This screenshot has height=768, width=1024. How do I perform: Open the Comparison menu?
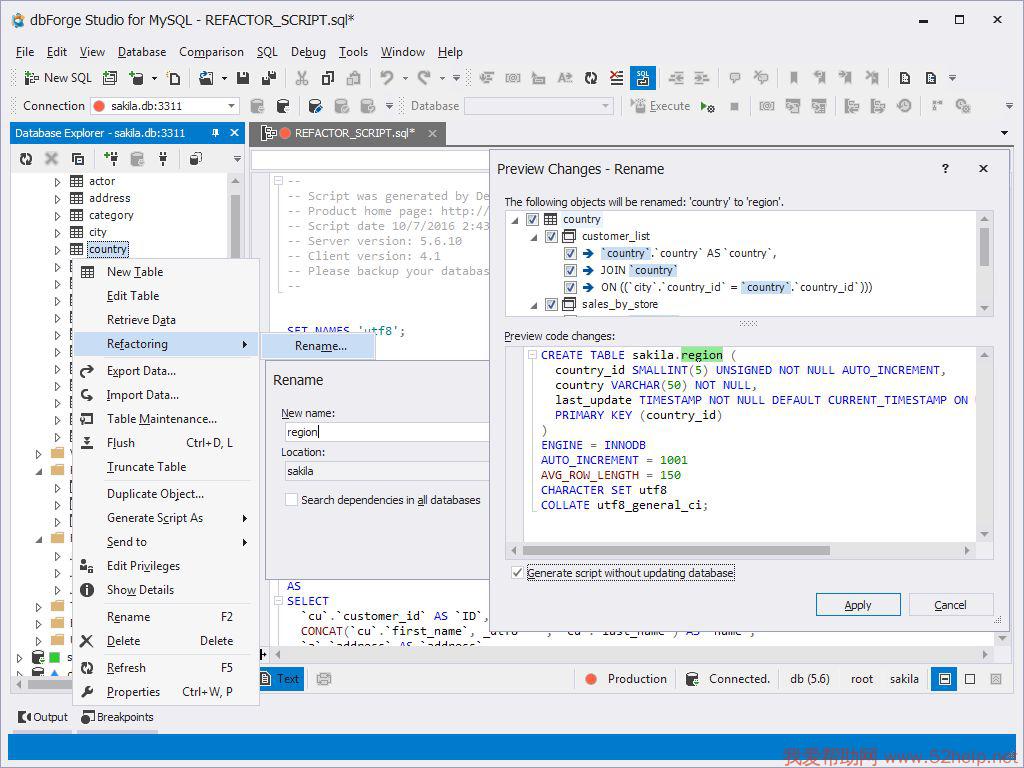click(211, 52)
